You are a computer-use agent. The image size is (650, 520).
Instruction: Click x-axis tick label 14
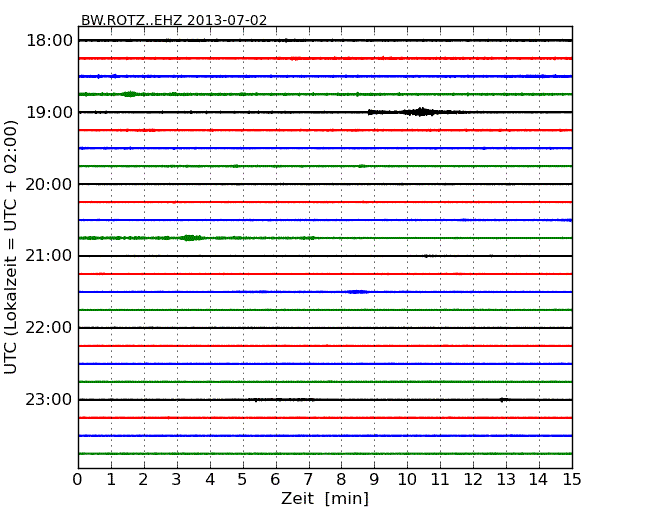[539, 479]
